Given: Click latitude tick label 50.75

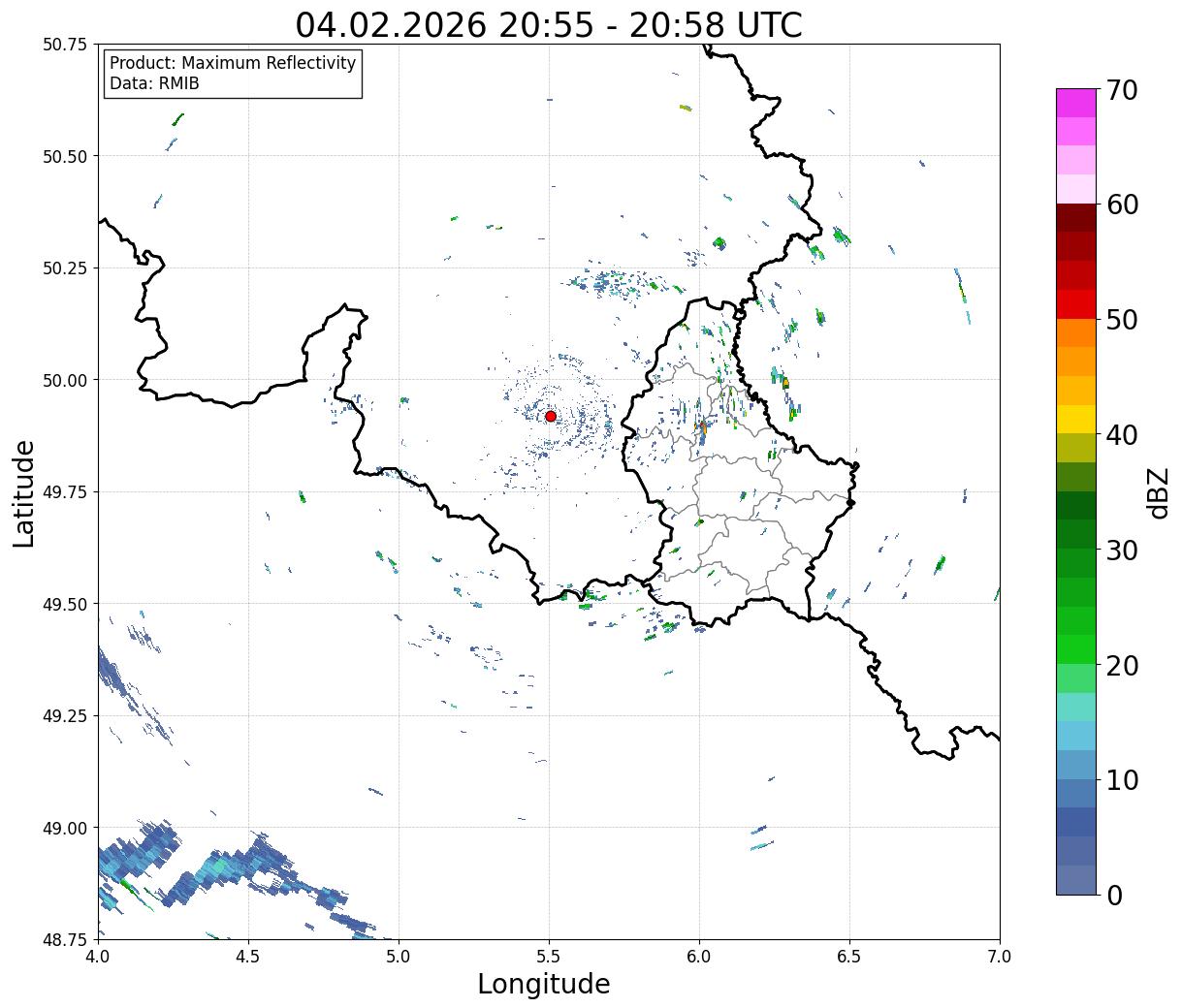Looking at the screenshot, I should pyautogui.click(x=65, y=45).
